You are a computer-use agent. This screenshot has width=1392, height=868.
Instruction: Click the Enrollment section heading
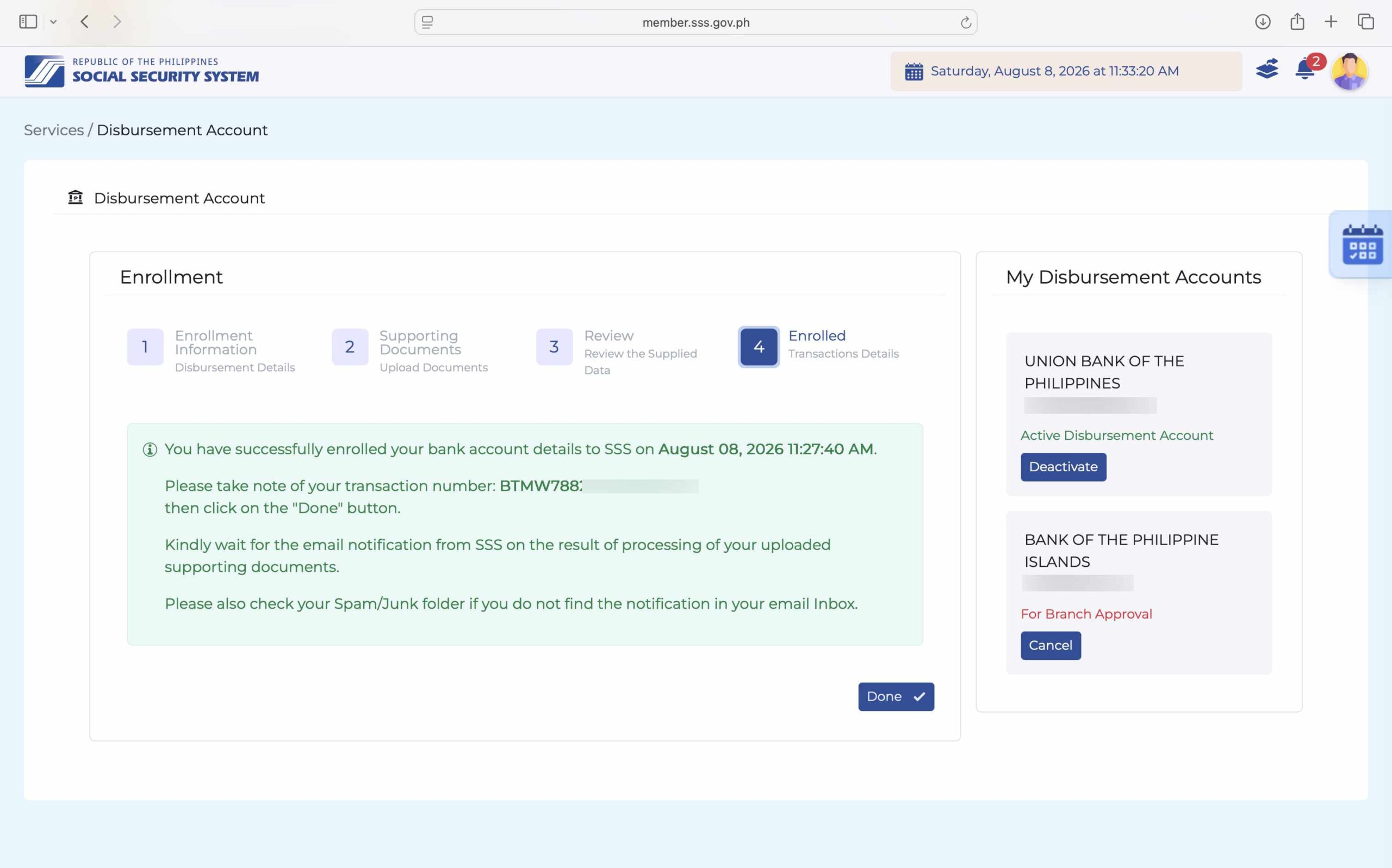pyautogui.click(x=171, y=277)
